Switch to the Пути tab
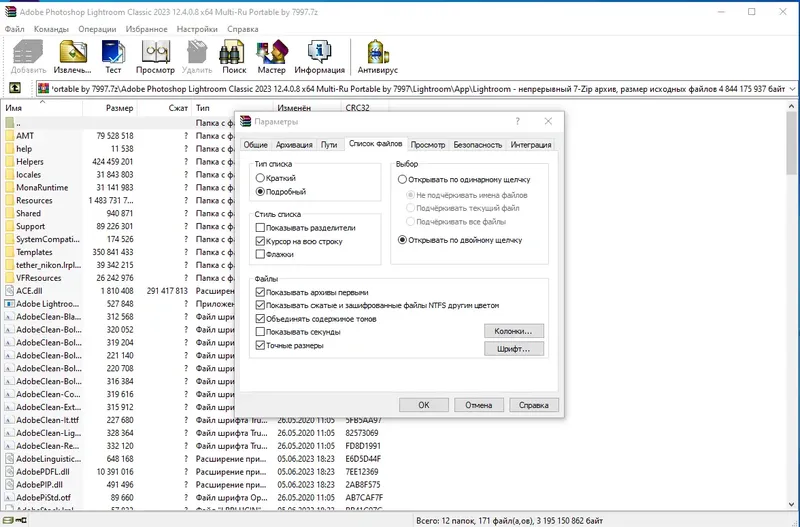The image size is (800, 527). click(329, 145)
